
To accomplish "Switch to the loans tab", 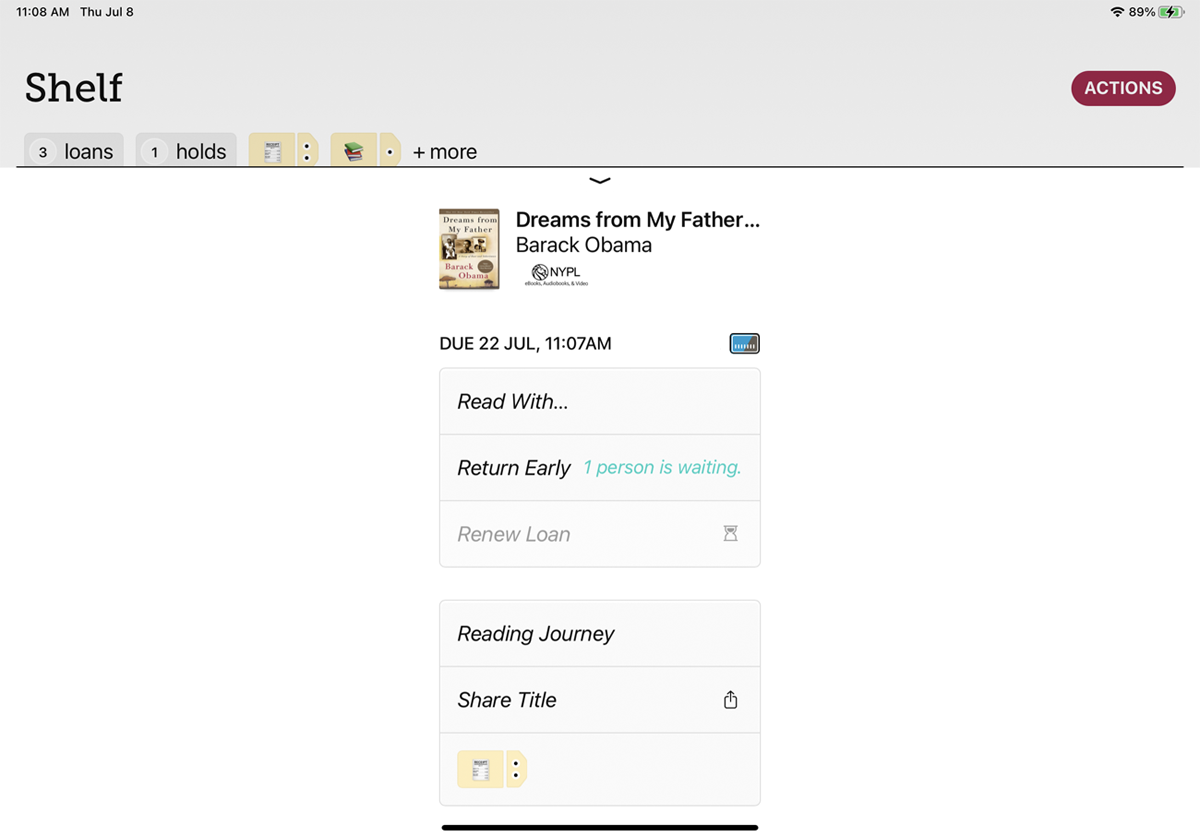I will (74, 151).
